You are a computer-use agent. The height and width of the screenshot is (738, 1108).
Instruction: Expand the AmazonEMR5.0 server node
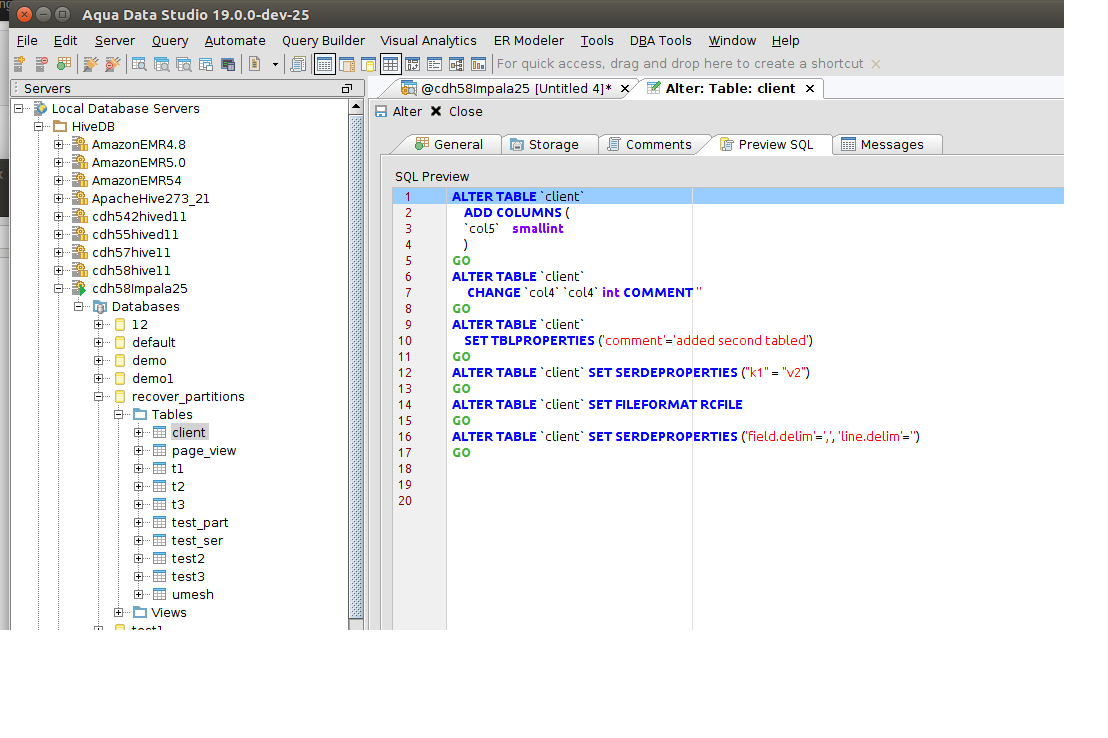coord(59,163)
